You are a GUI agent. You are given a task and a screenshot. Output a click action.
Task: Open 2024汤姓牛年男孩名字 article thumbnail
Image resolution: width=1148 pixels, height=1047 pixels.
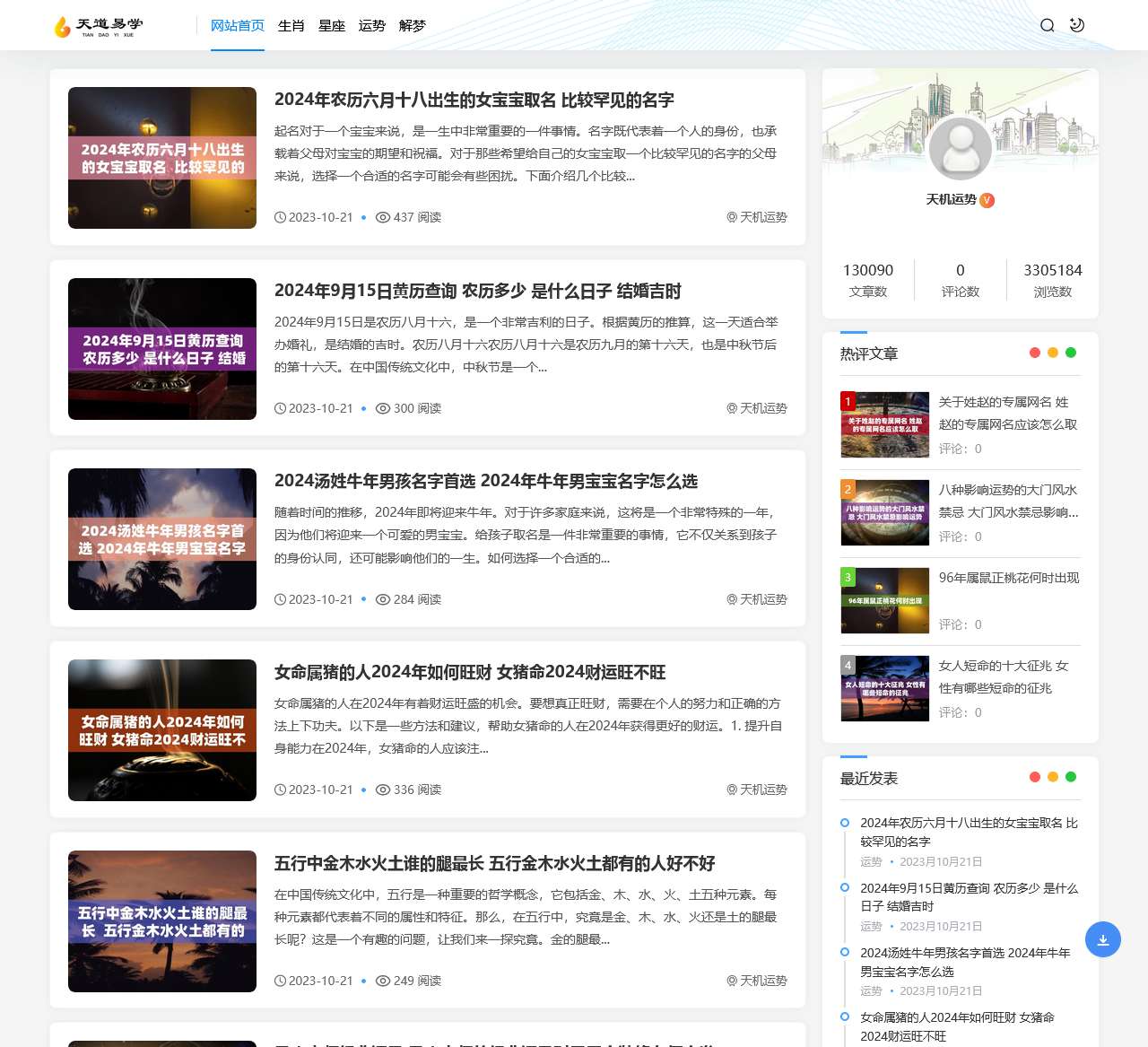[x=162, y=539]
